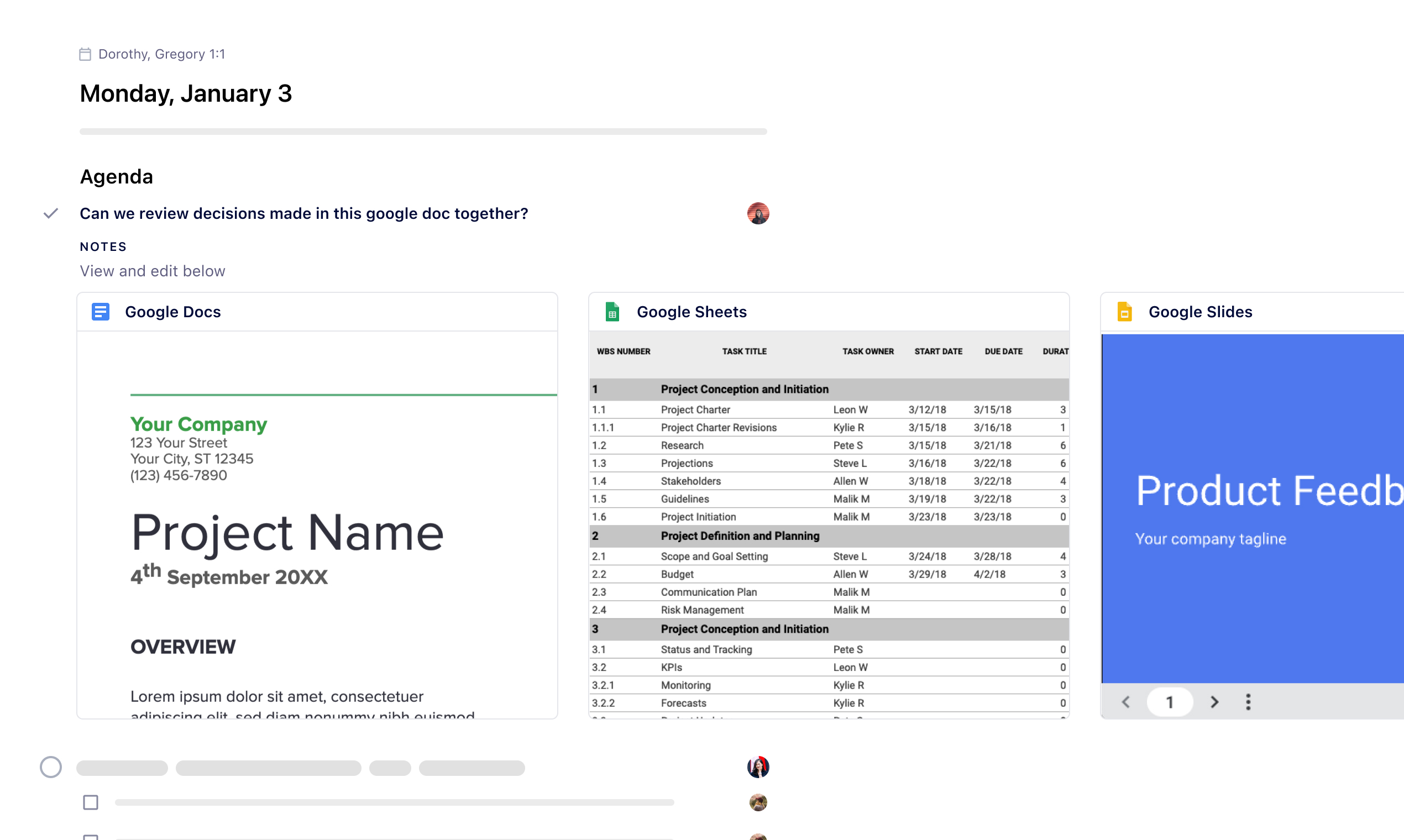1404x840 pixels.
Task: Click Your Company in the doc preview
Action: coord(198,424)
